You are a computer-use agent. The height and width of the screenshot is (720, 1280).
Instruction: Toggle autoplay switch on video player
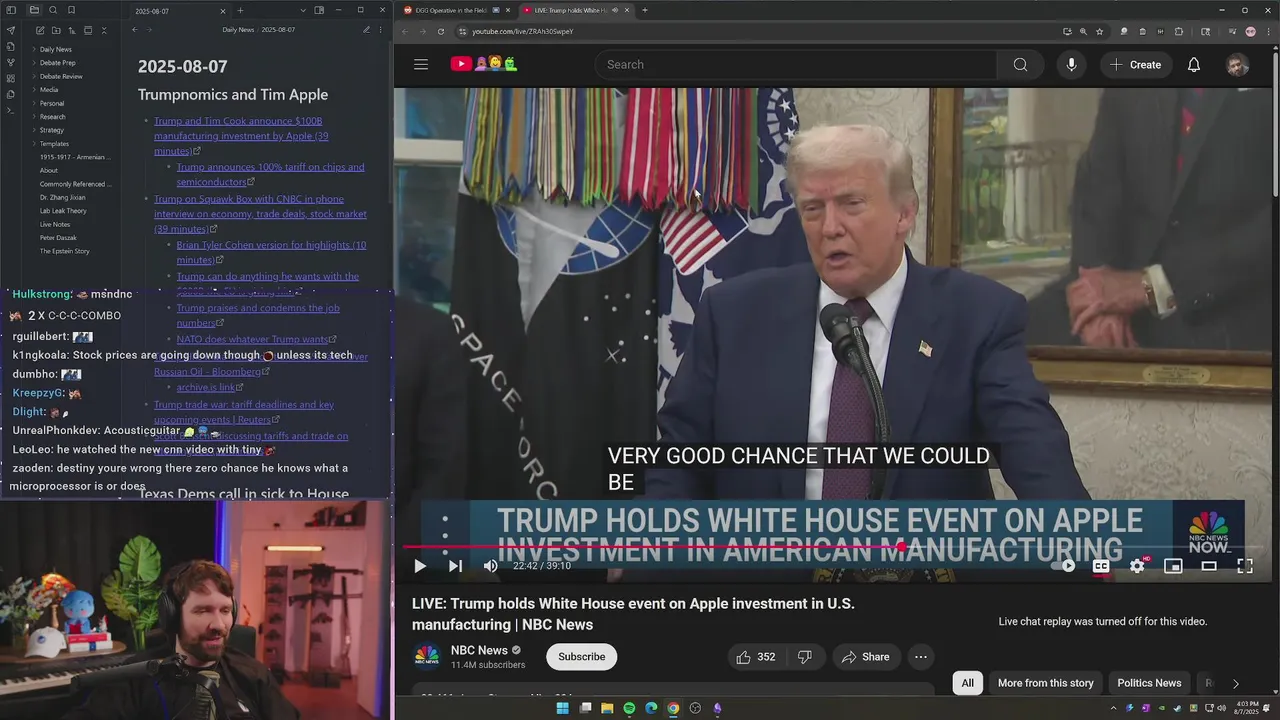(1063, 566)
